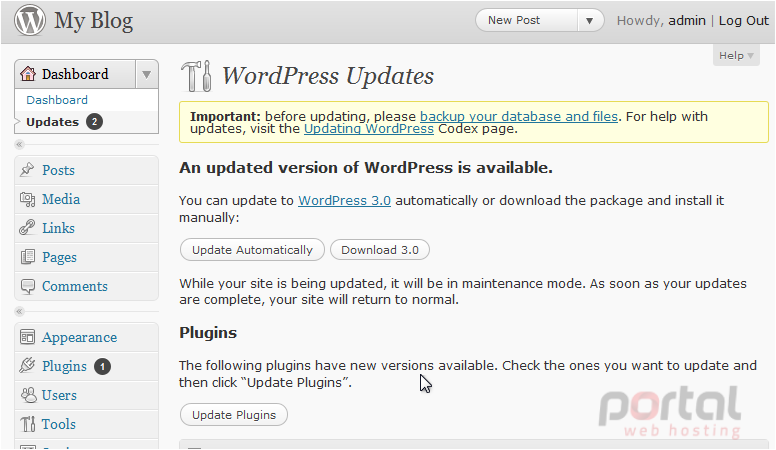Open the Plugins menu
This screenshot has height=450, width=776.
tap(64, 366)
